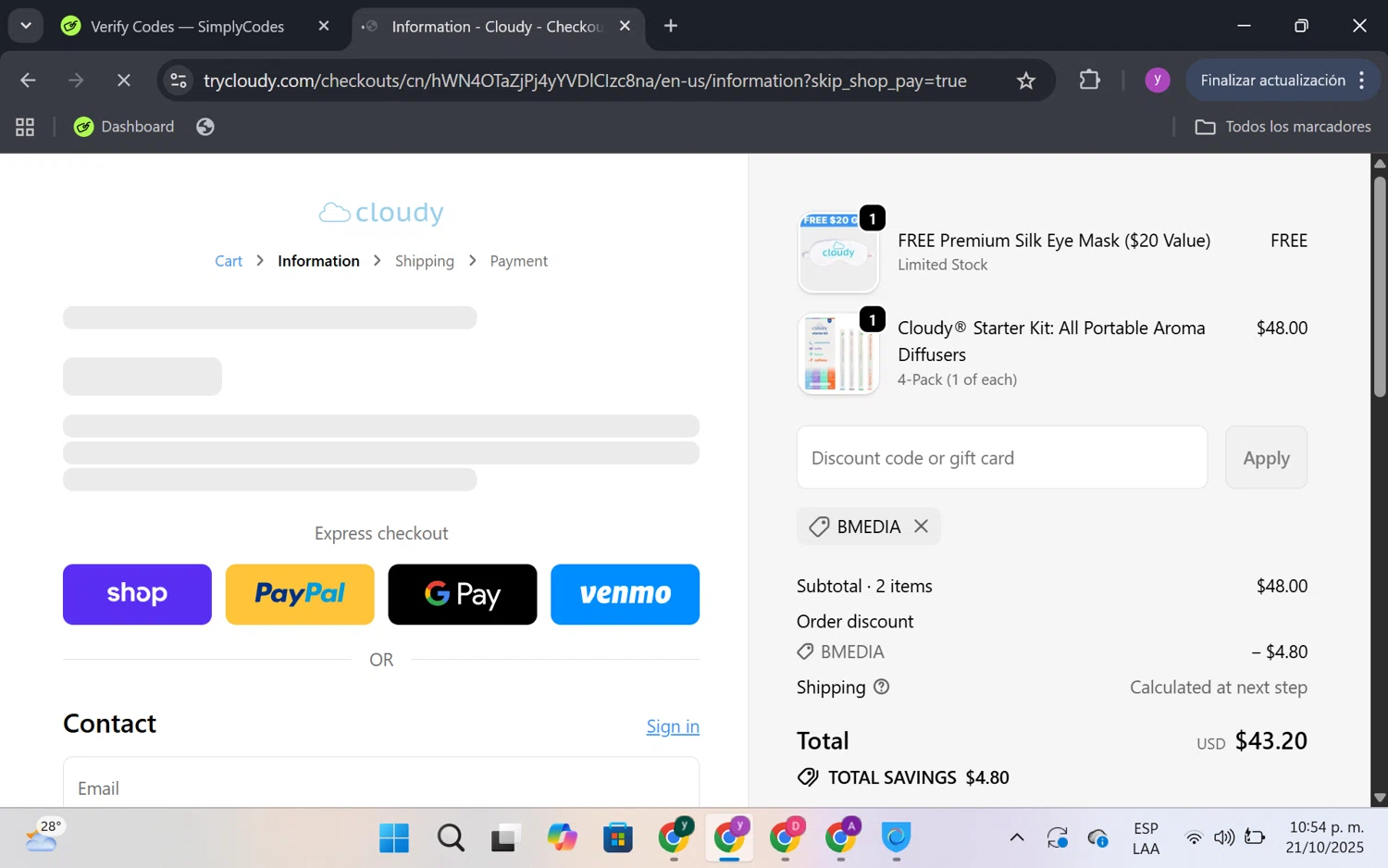Screen dimensions: 1388x868
Task: Focus the trycloudy.com address bar URL
Action: coord(585,81)
